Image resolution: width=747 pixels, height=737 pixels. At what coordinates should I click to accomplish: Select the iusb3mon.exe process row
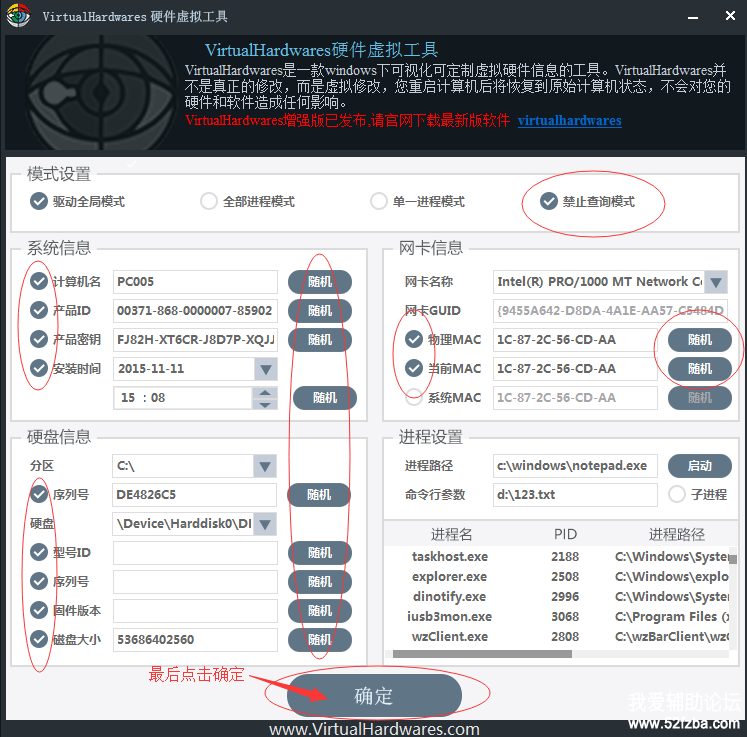pos(556,616)
